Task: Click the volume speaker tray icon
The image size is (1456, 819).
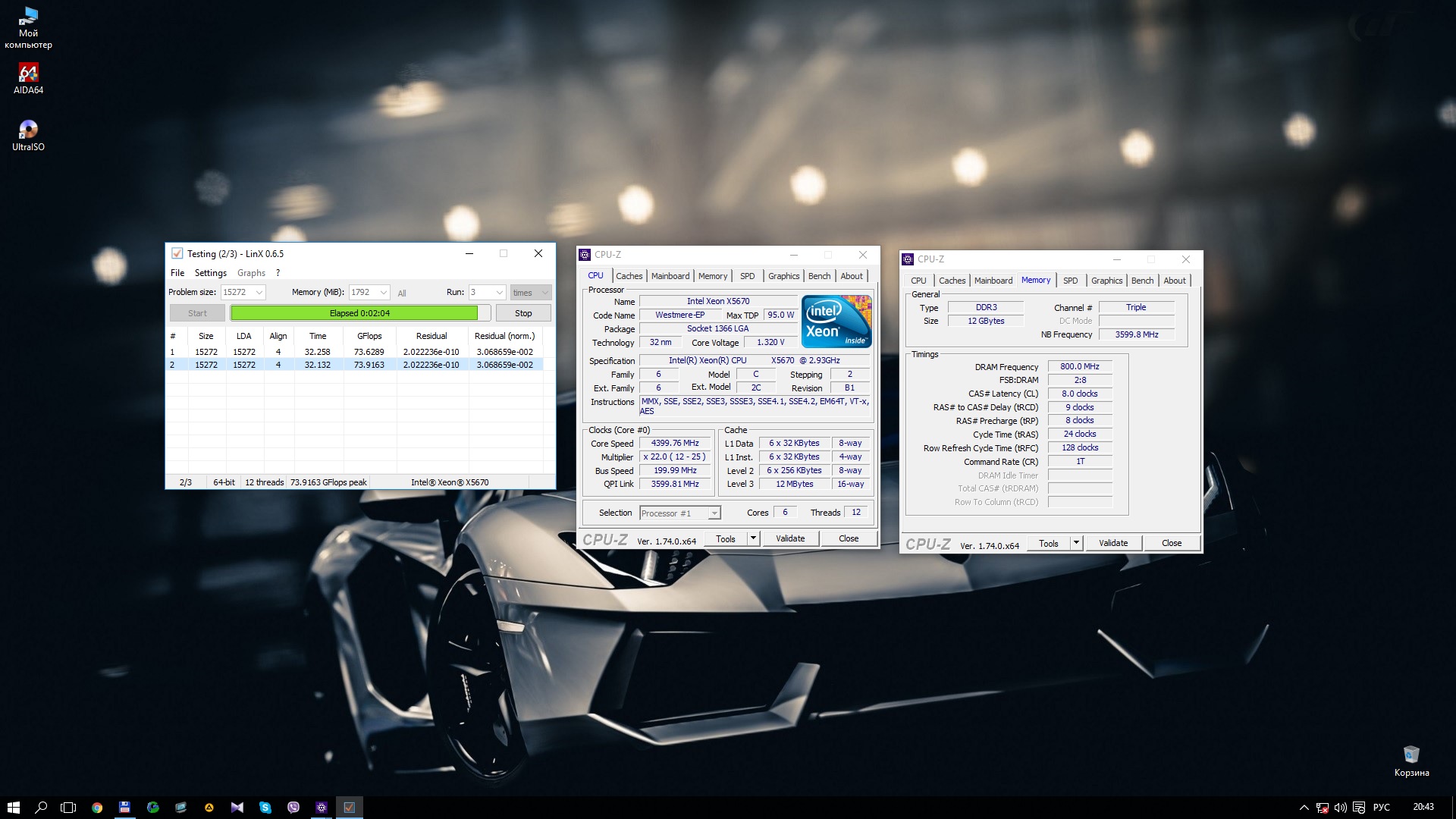Action: [1340, 808]
